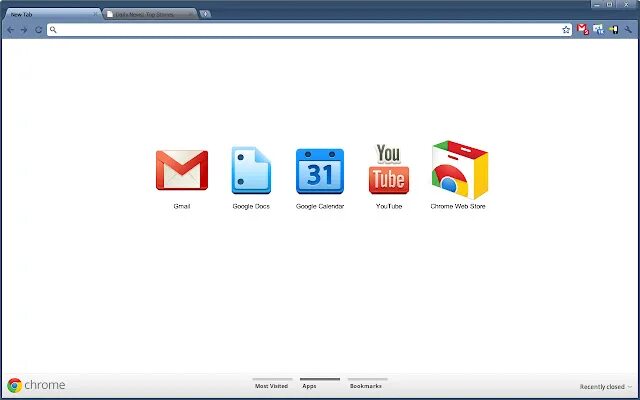Click the extension icon with 1K badge
The height and width of the screenshot is (400, 640).
pyautogui.click(x=598, y=29)
